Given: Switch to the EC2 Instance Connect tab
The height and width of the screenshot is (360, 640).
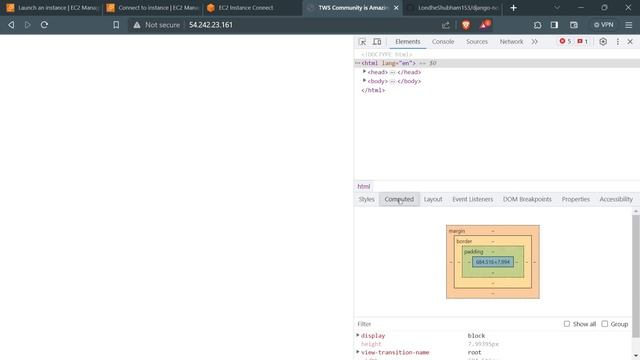Looking at the screenshot, I should tap(253, 8).
